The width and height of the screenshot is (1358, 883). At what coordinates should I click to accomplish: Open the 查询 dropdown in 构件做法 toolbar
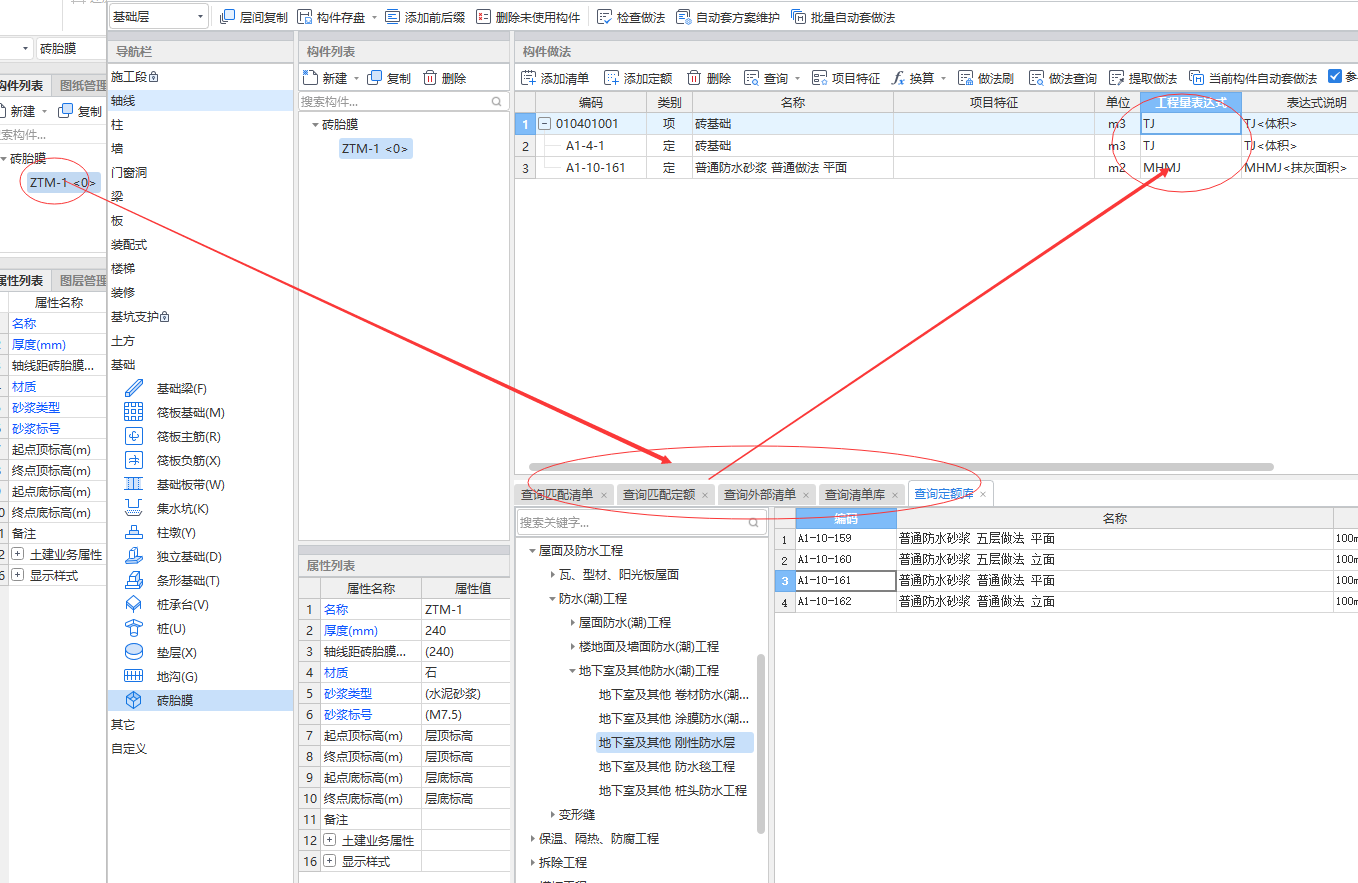pos(797,79)
